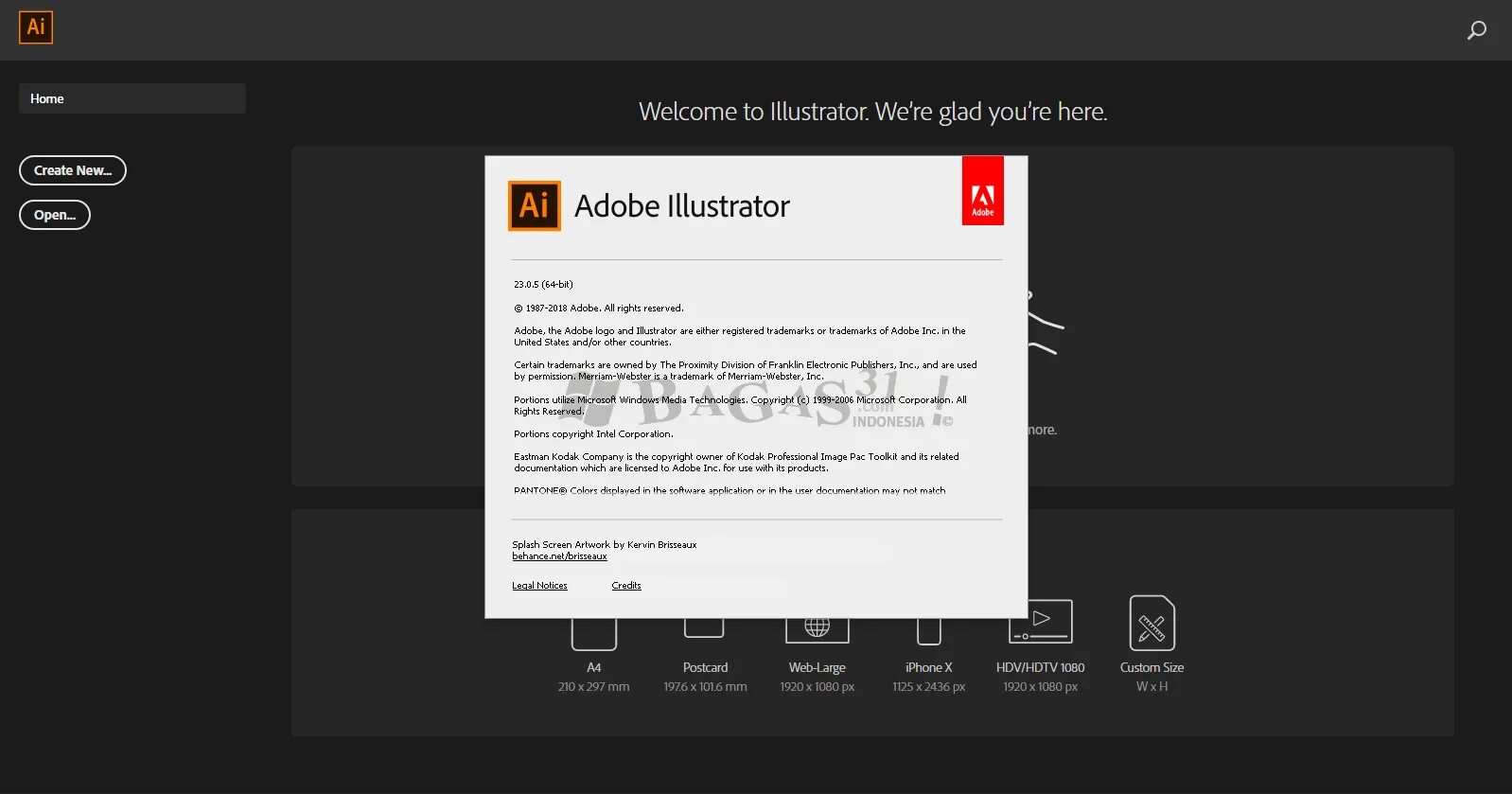Image resolution: width=1512 pixels, height=794 pixels.
Task: Click the 1987-2018 Adobe copyright line
Action: (598, 309)
